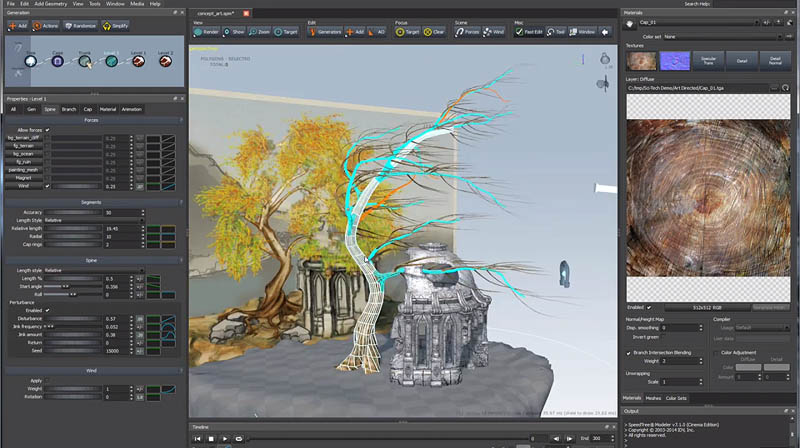Toggle scene Wind tool
The width and height of the screenshot is (800, 448).
(x=493, y=32)
